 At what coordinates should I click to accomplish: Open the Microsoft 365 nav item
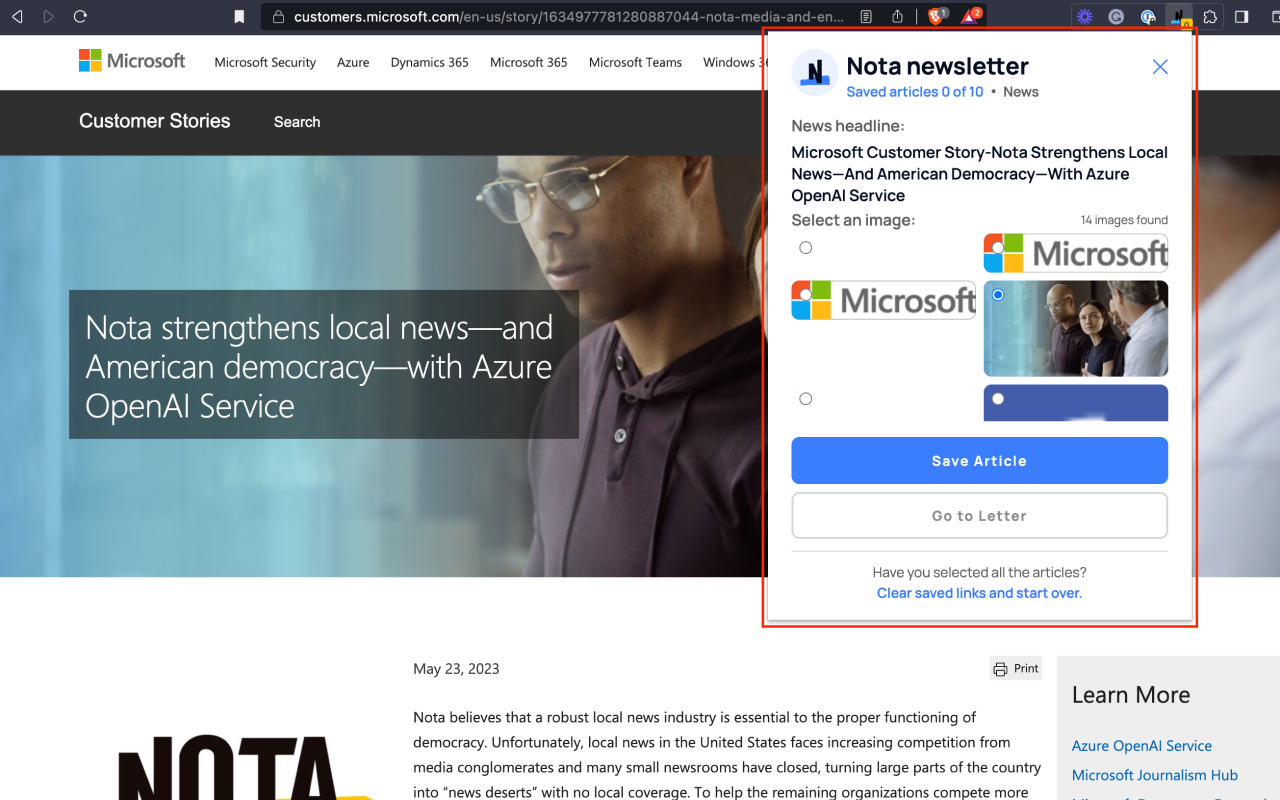529,62
